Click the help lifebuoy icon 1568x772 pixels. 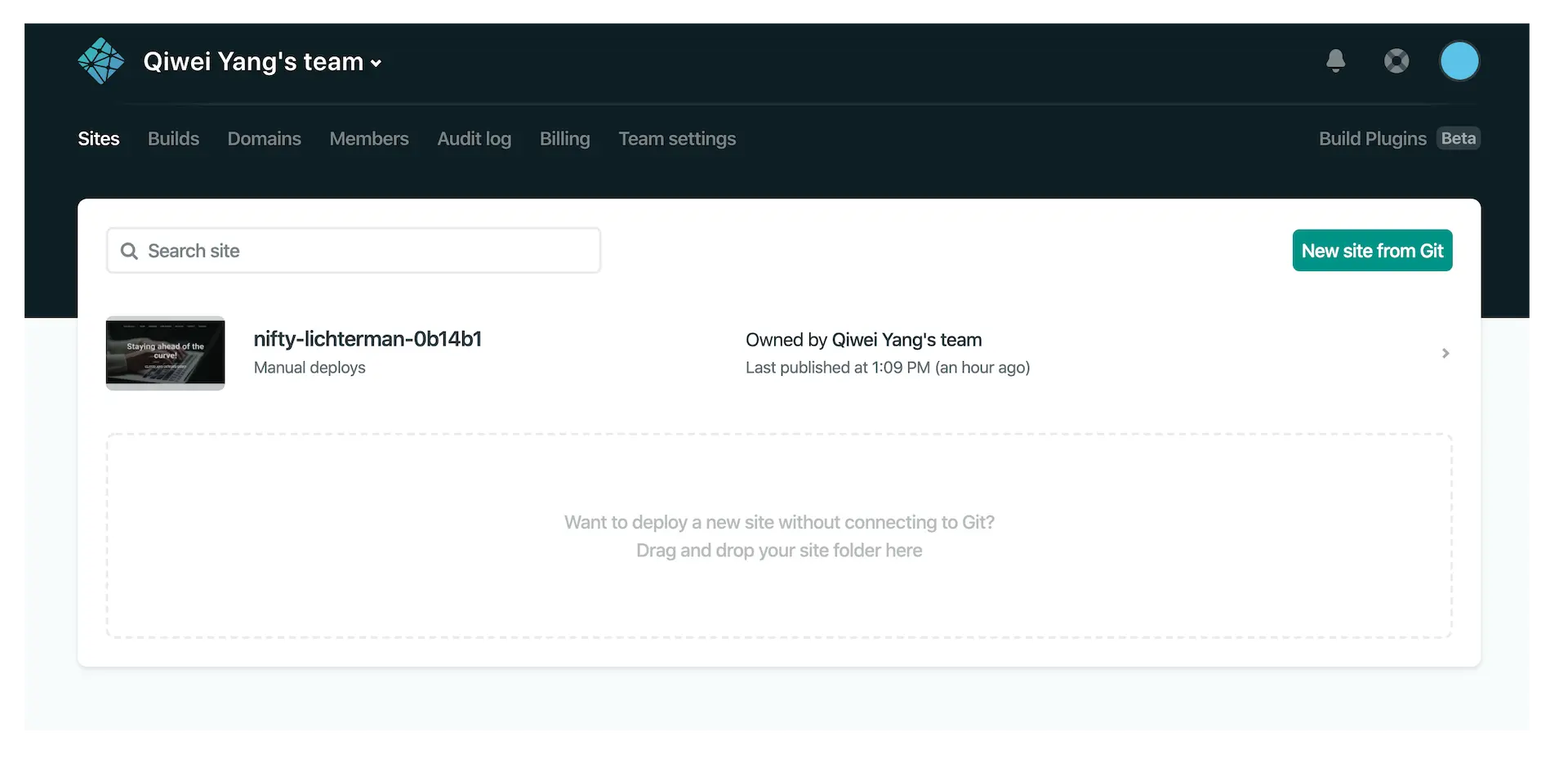1396,60
